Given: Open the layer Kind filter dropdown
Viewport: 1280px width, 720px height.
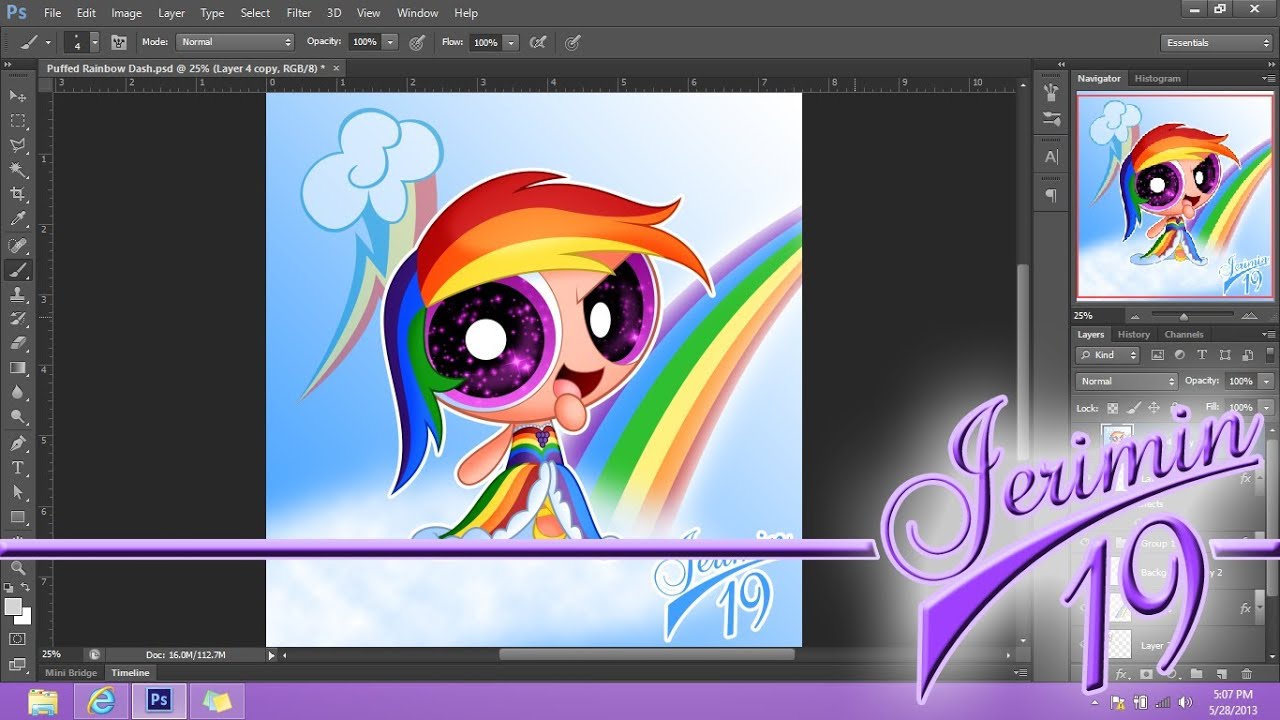Looking at the screenshot, I should click(1108, 355).
